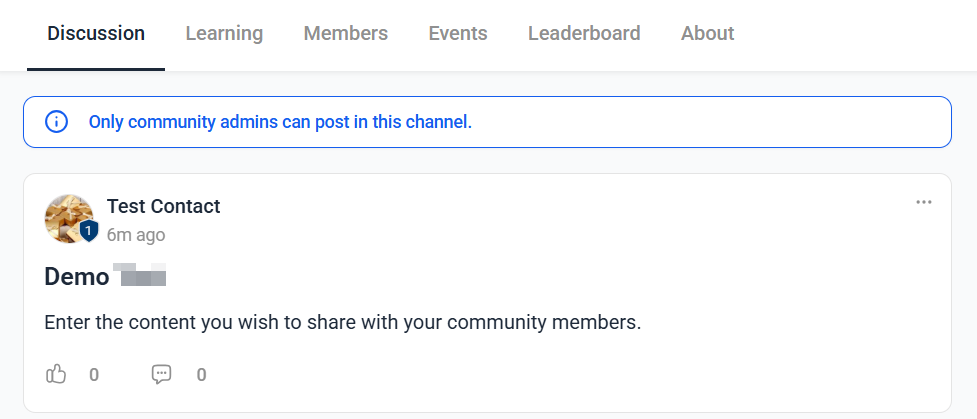
Task: Open comments via the speech bubble icon
Action: [161, 374]
